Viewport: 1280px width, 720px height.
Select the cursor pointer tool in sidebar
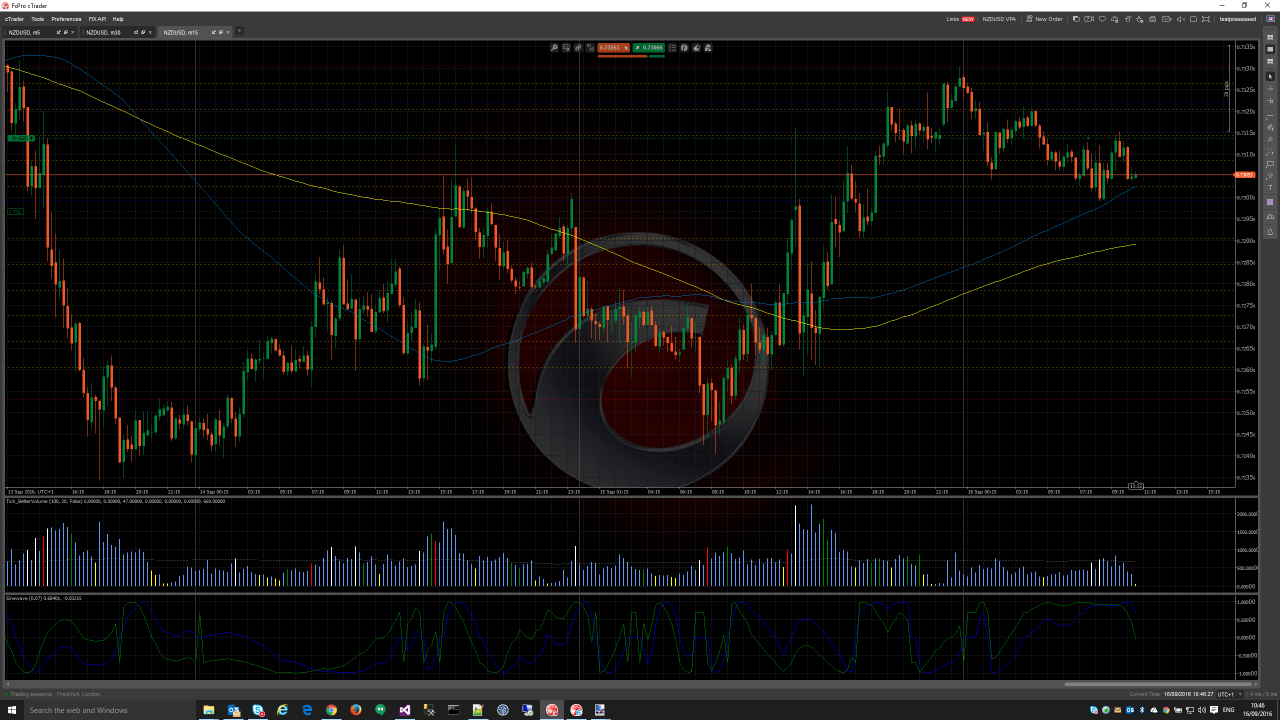click(1271, 76)
